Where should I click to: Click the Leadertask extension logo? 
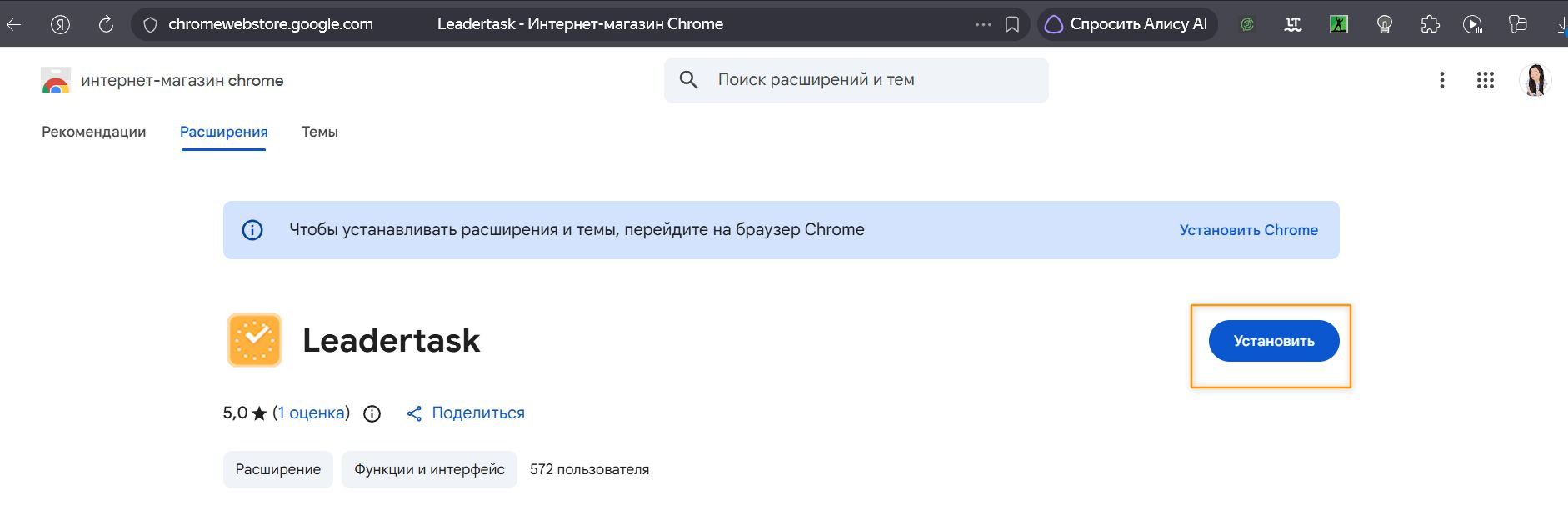255,340
